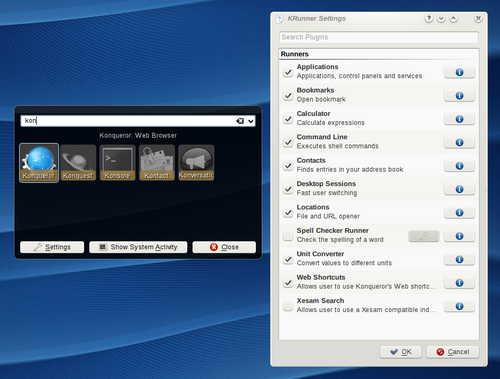This screenshot has height=379, width=500.
Task: Confirm KRunner Settings with OK
Action: pyautogui.click(x=401, y=352)
